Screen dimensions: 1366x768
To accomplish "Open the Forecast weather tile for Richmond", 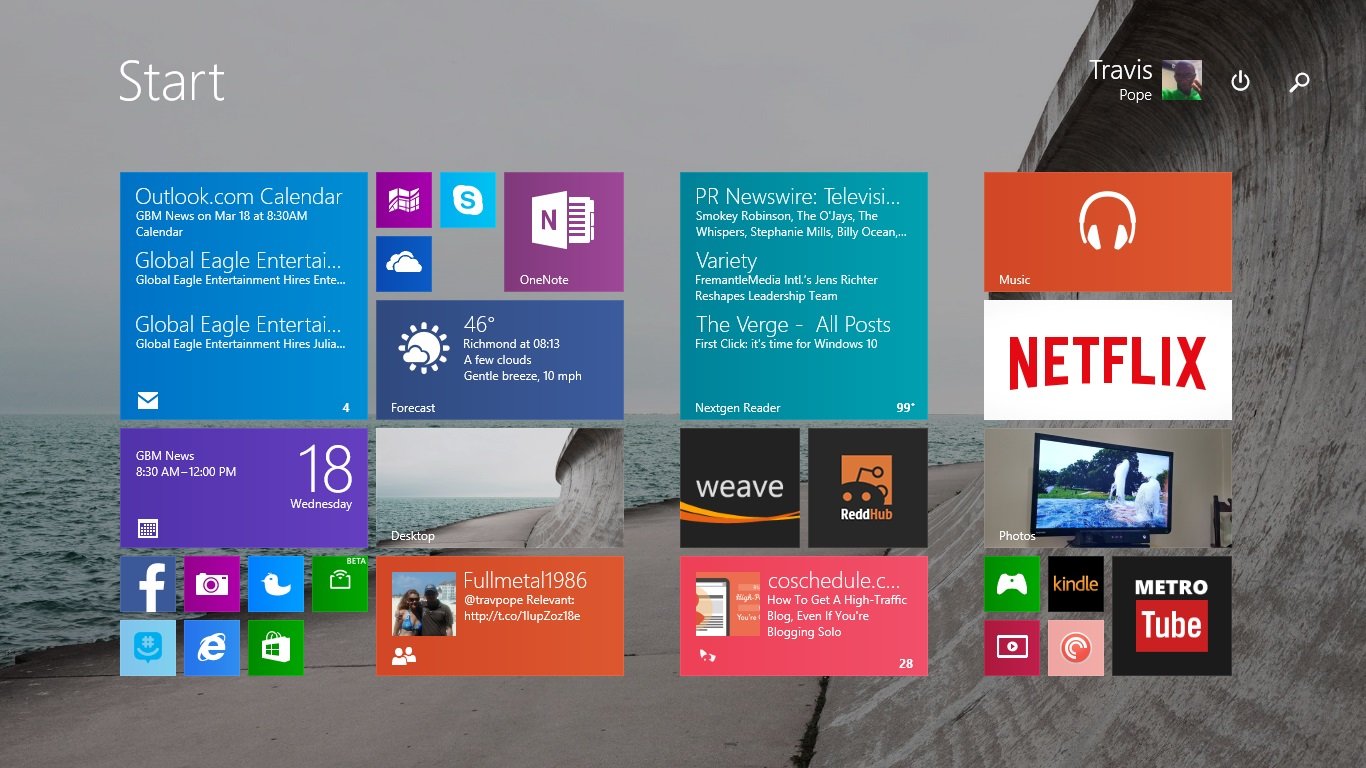I will click(500, 360).
